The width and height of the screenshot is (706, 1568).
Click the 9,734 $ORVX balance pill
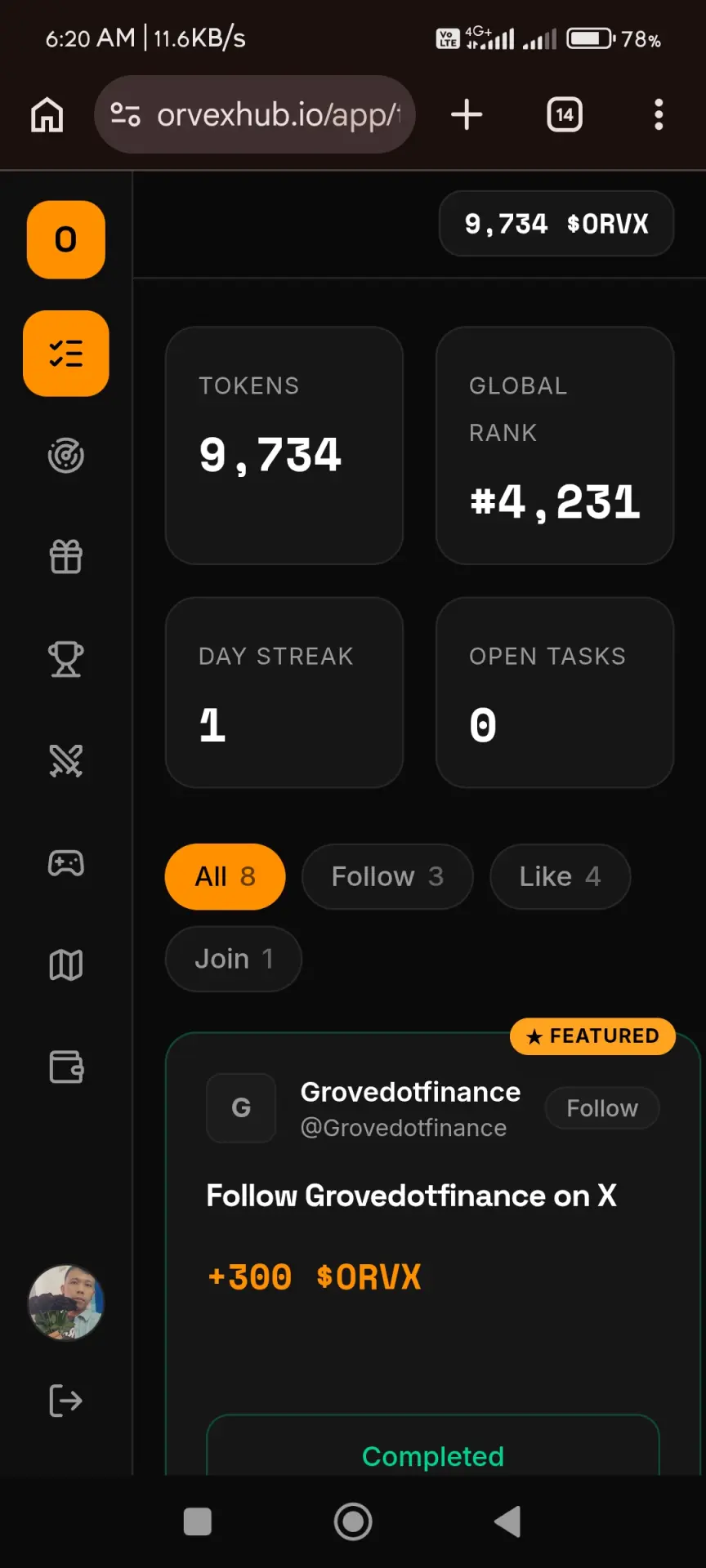(556, 224)
